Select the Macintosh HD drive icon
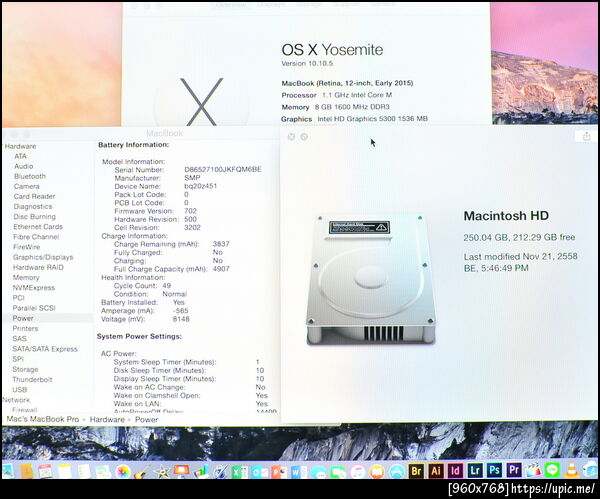600x499 pixels. point(371,279)
